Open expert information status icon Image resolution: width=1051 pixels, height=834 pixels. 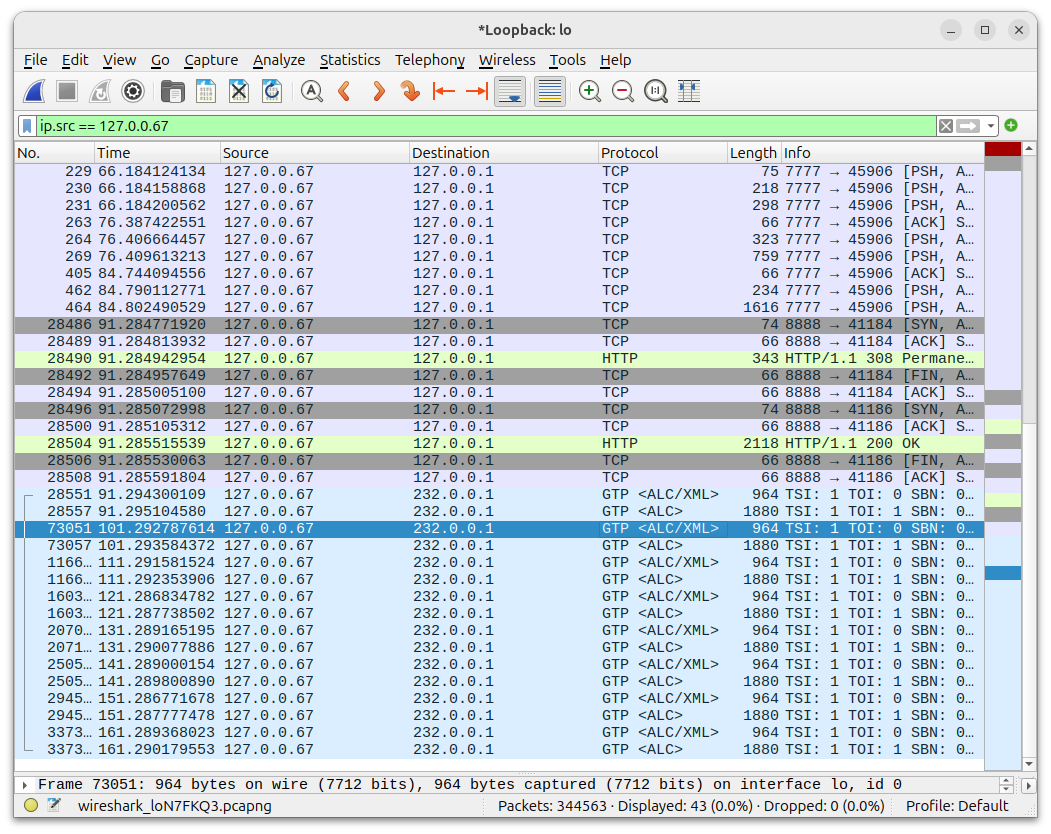tap(31, 805)
